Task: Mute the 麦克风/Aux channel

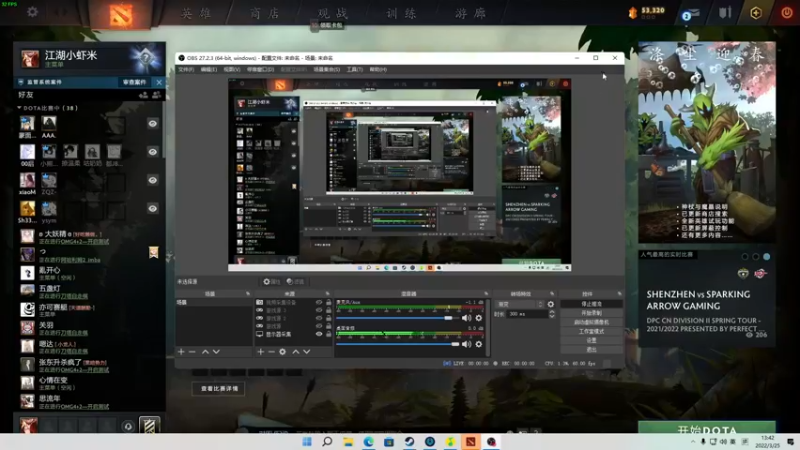Action: [466, 318]
